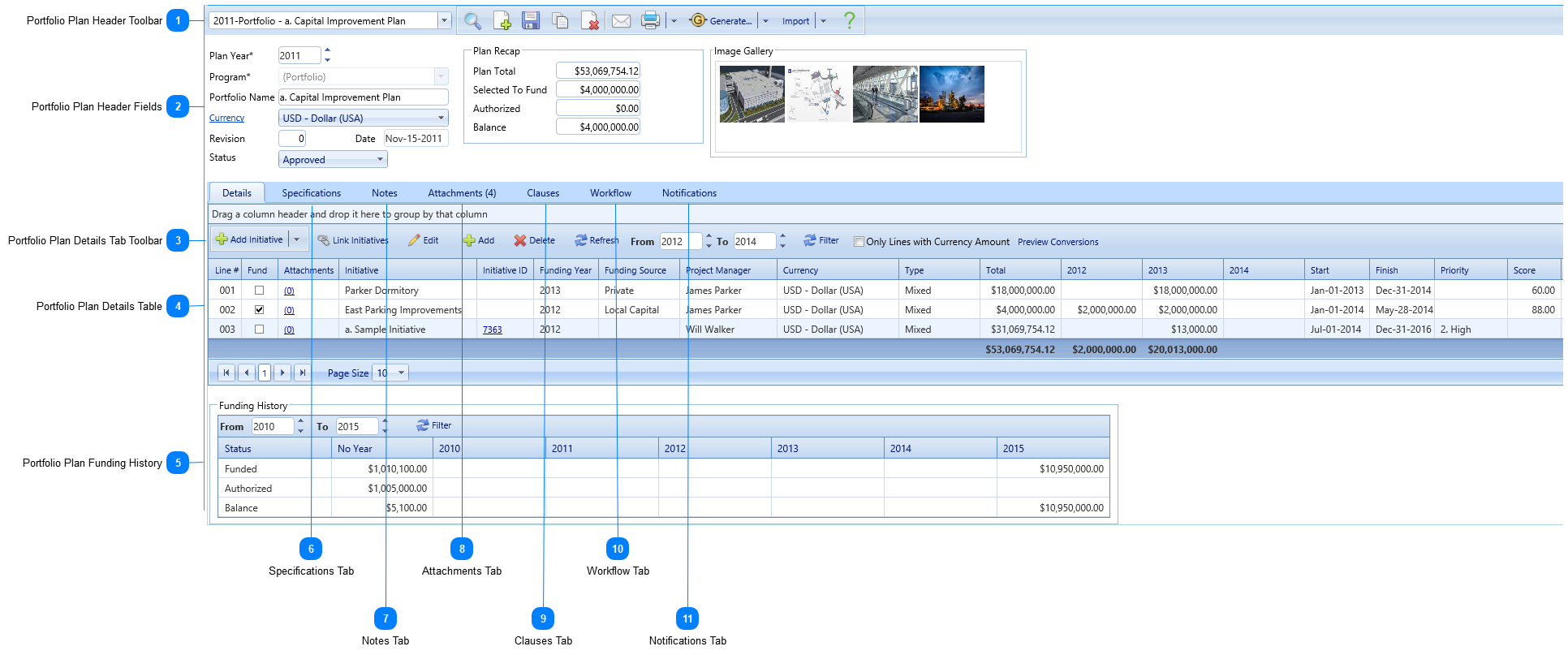Image resolution: width=1568 pixels, height=655 pixels.
Task: Go to the previous page of details table
Action: 247,373
